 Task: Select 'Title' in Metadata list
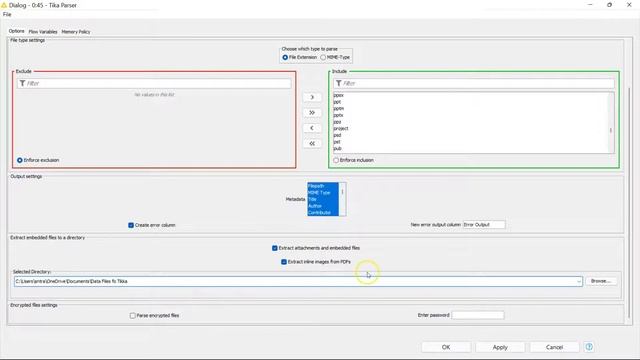pos(322,199)
